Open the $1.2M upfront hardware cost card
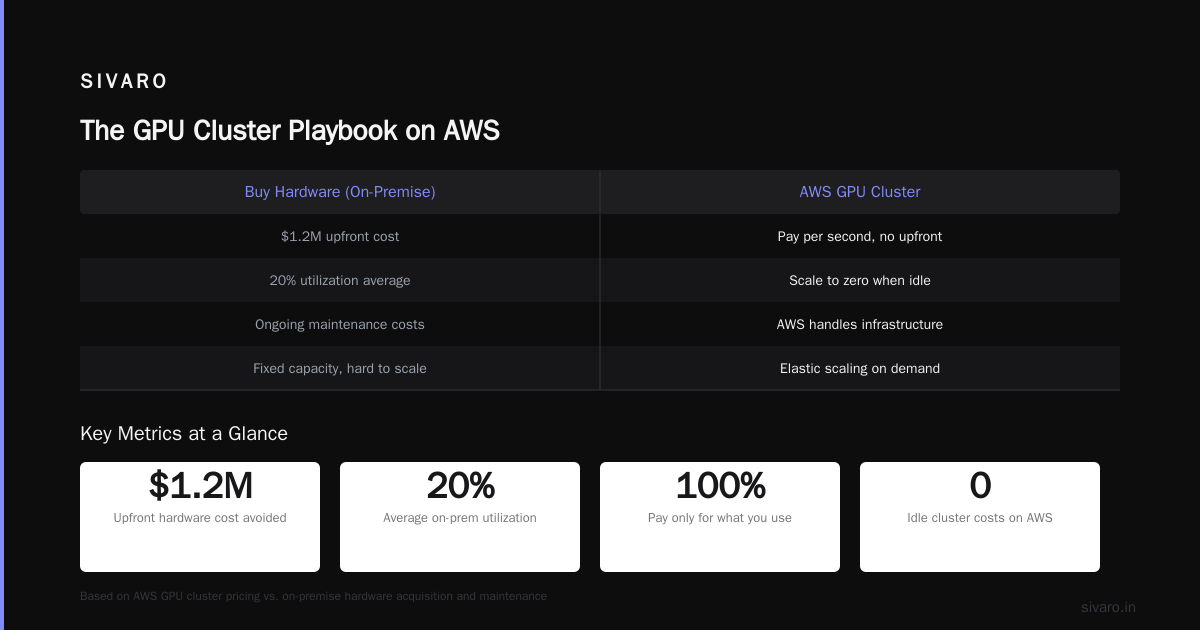The image size is (1200, 630). (x=200, y=517)
